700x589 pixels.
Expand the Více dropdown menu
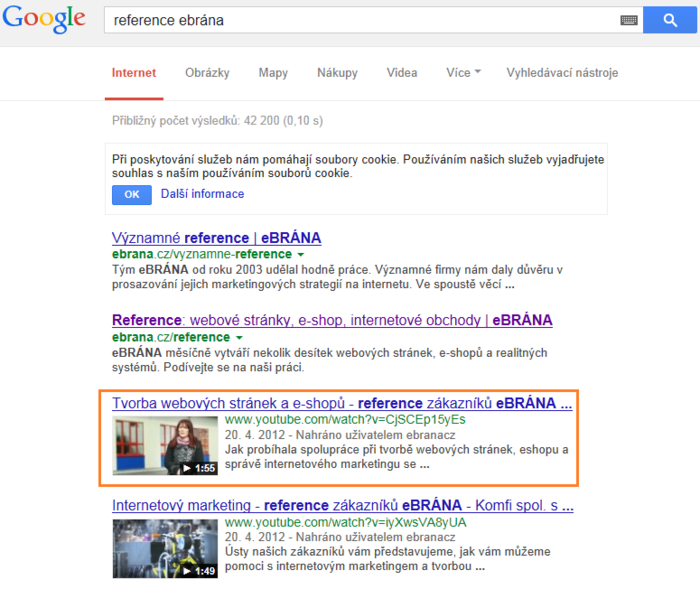point(463,73)
